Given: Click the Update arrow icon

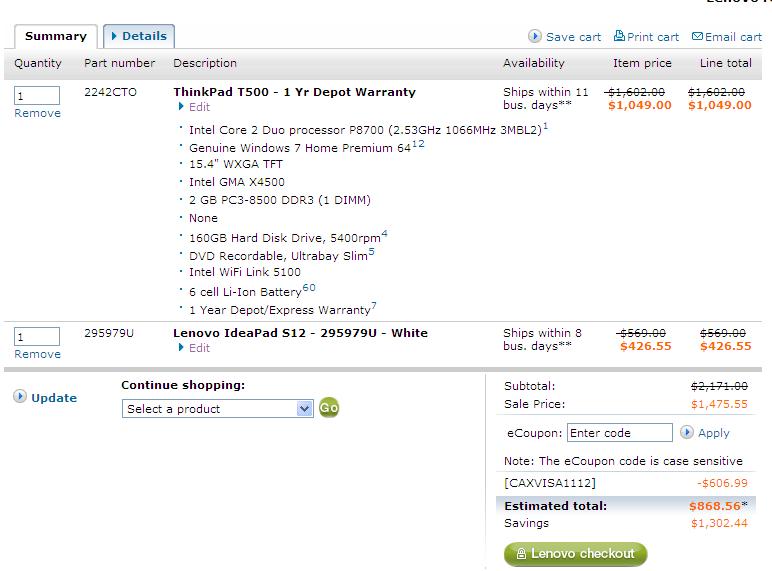Looking at the screenshot, I should (x=20, y=397).
